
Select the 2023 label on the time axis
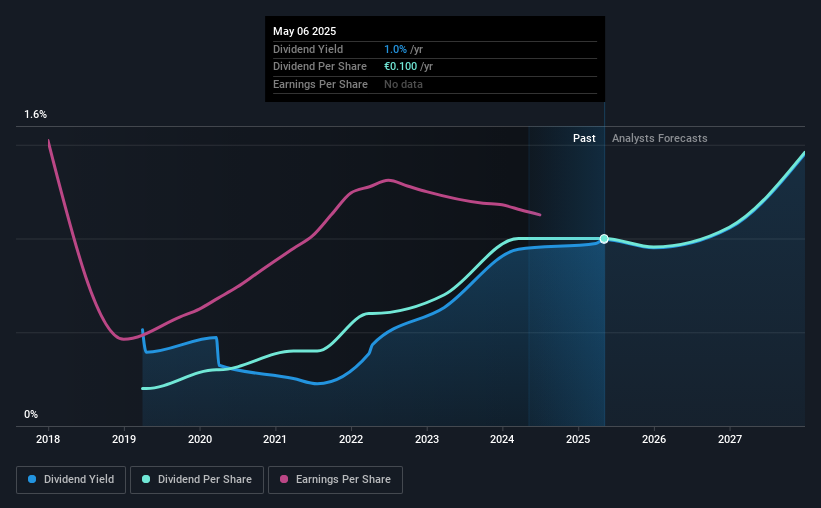427,439
